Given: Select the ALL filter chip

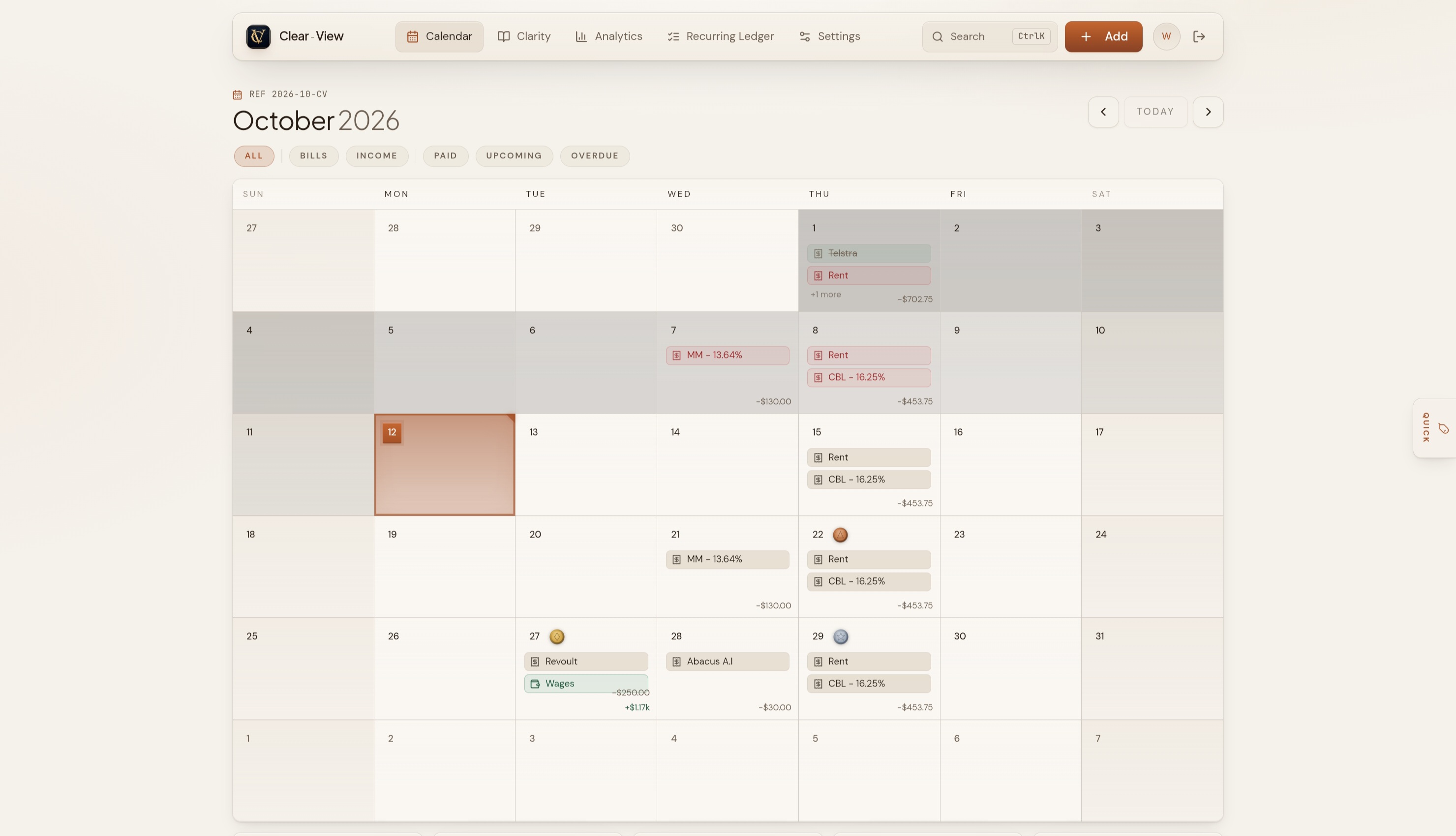Looking at the screenshot, I should point(254,156).
